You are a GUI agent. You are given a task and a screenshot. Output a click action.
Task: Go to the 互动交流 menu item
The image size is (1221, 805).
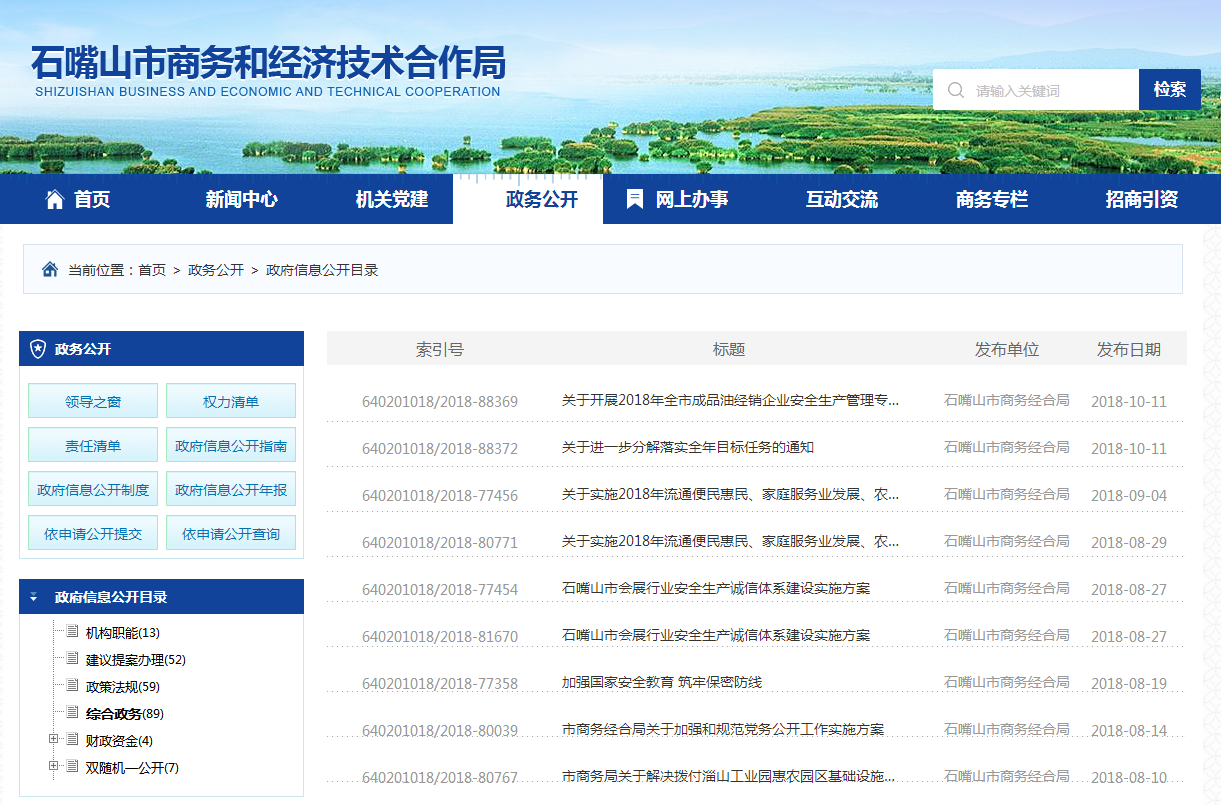pos(841,199)
